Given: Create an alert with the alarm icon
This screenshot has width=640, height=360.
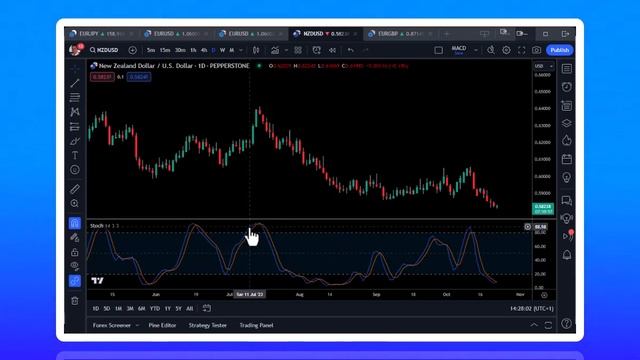Looking at the screenshot, I should tap(316, 50).
